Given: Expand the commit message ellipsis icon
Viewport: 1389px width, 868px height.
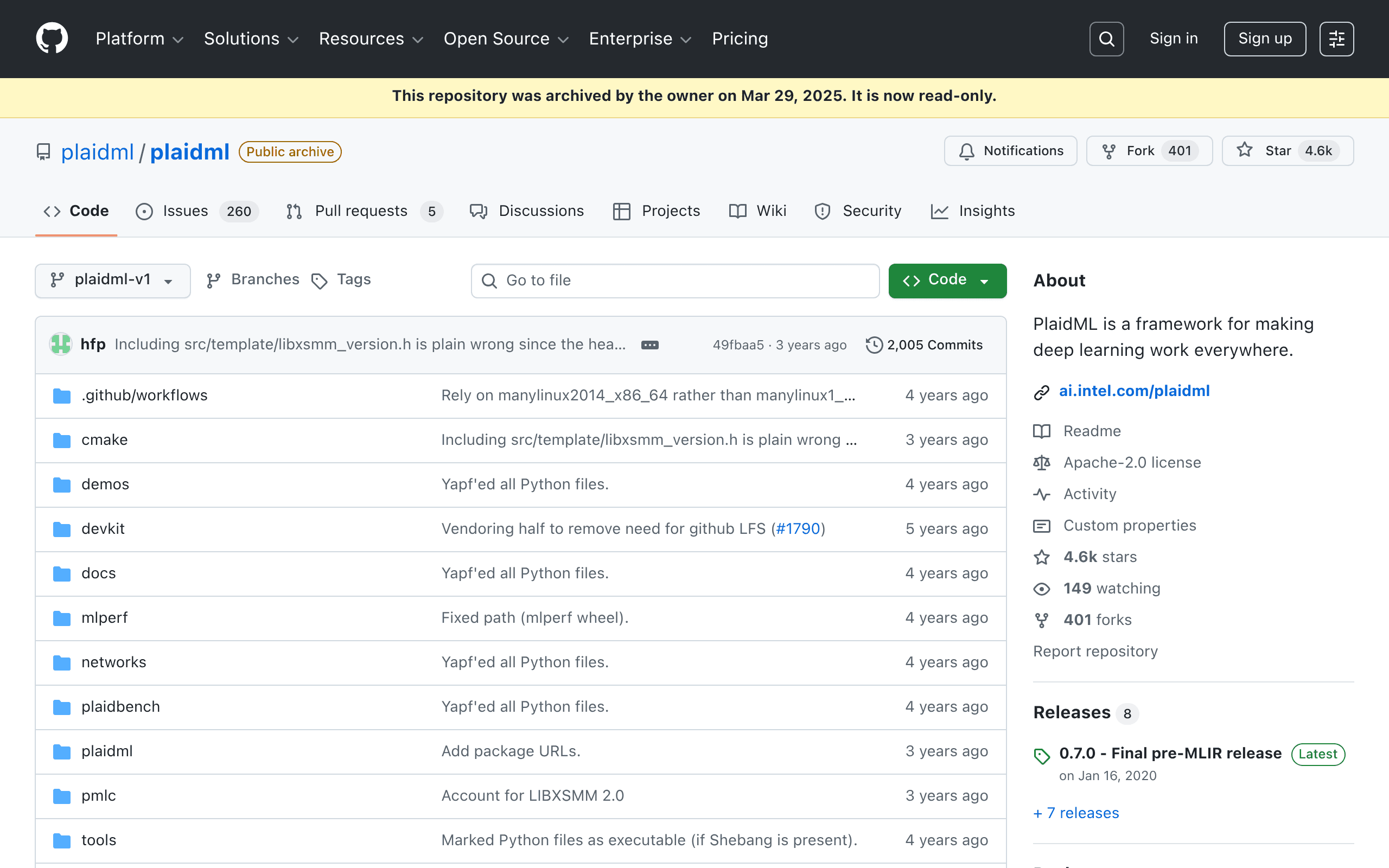Looking at the screenshot, I should click(649, 344).
